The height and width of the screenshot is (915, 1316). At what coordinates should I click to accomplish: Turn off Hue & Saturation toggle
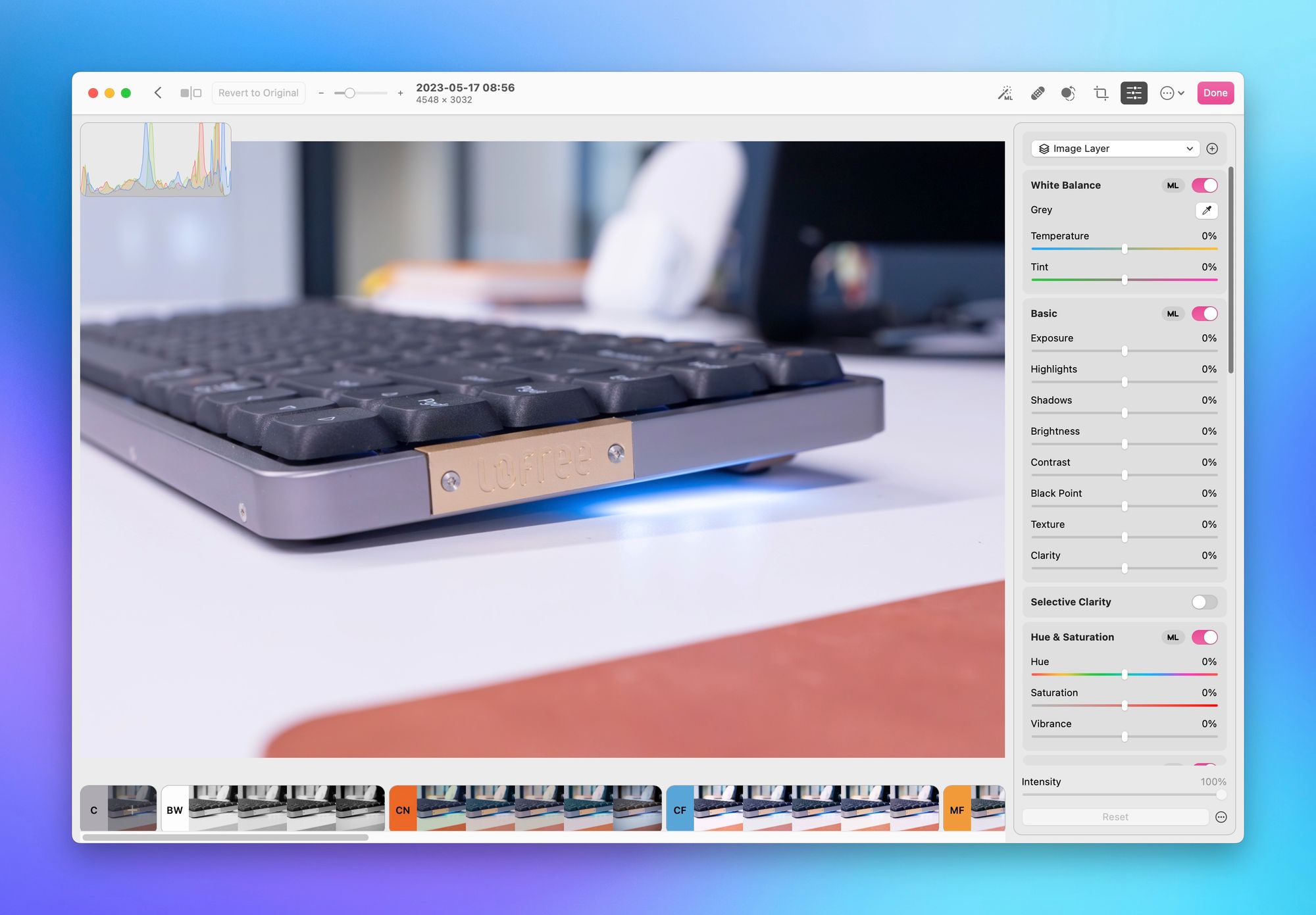coord(1204,637)
